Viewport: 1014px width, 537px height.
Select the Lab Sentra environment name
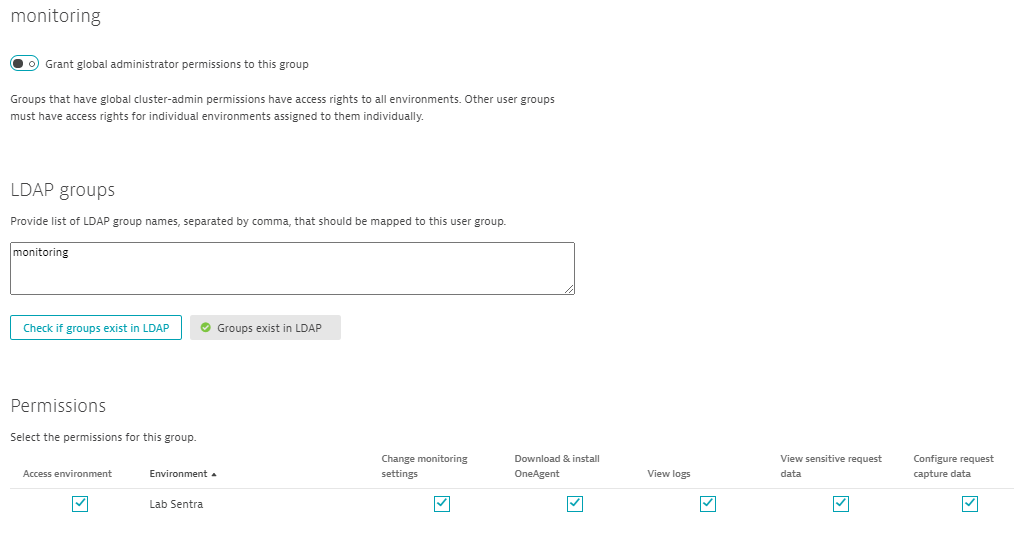176,504
